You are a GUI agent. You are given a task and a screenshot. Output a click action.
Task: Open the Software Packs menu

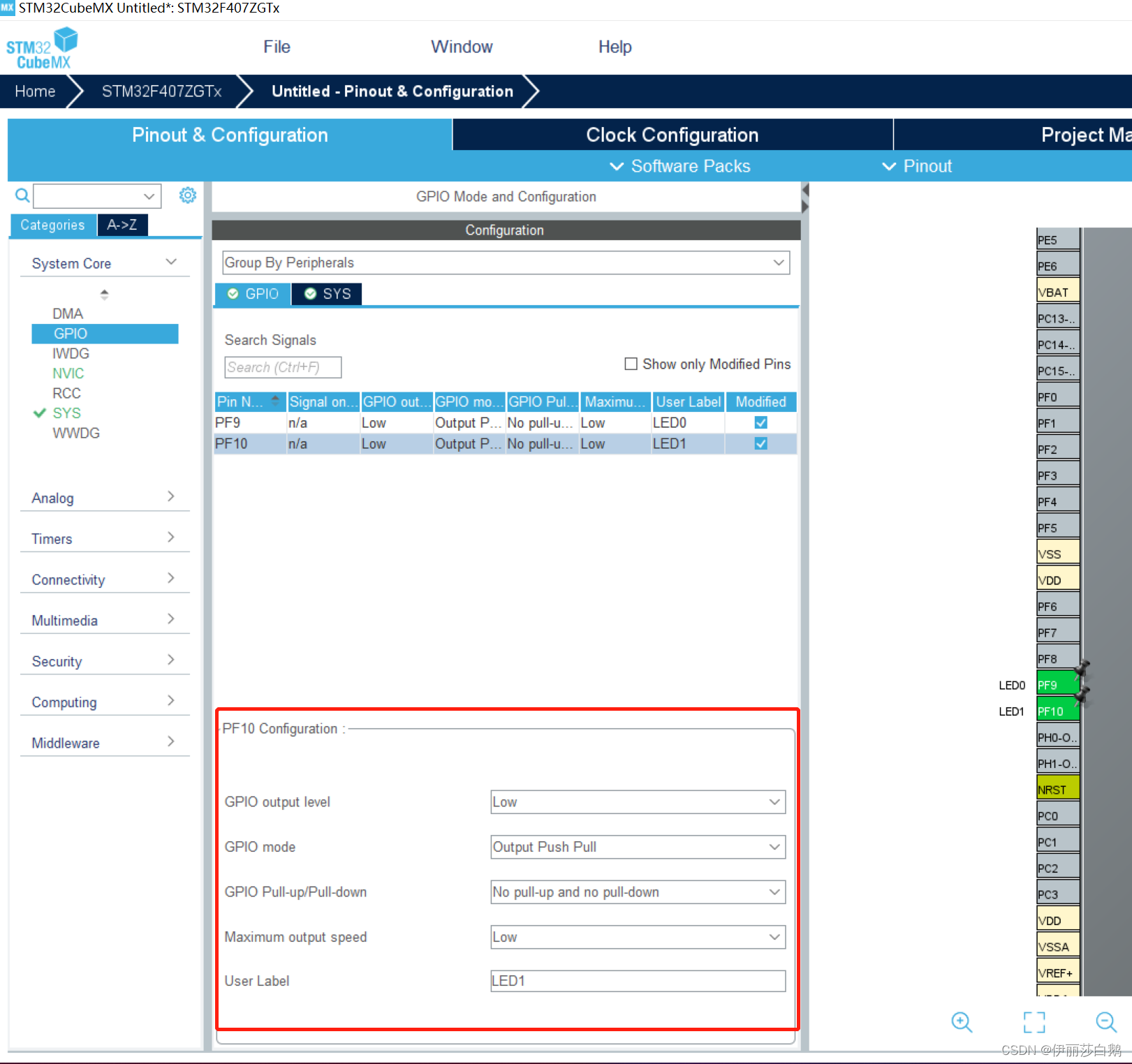(x=679, y=166)
